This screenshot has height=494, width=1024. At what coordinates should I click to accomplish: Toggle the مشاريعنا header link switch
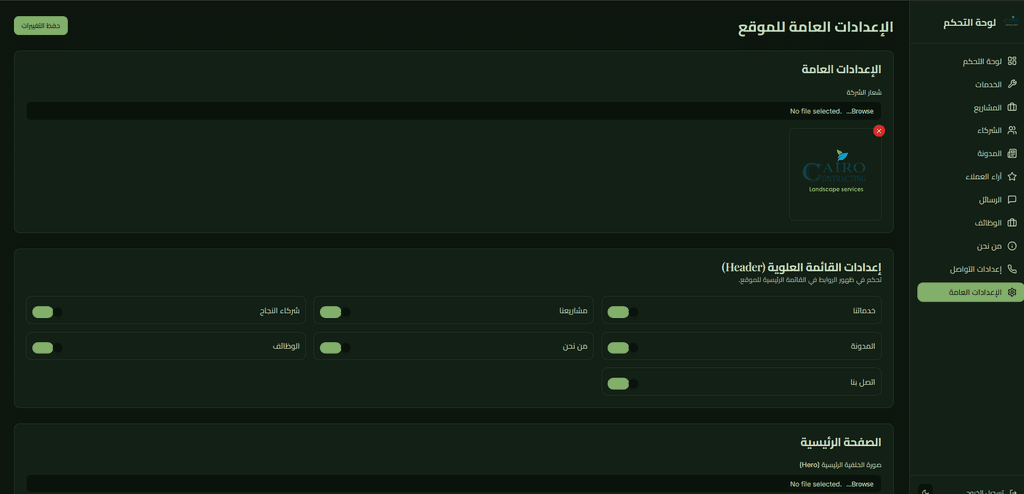pyautogui.click(x=334, y=312)
